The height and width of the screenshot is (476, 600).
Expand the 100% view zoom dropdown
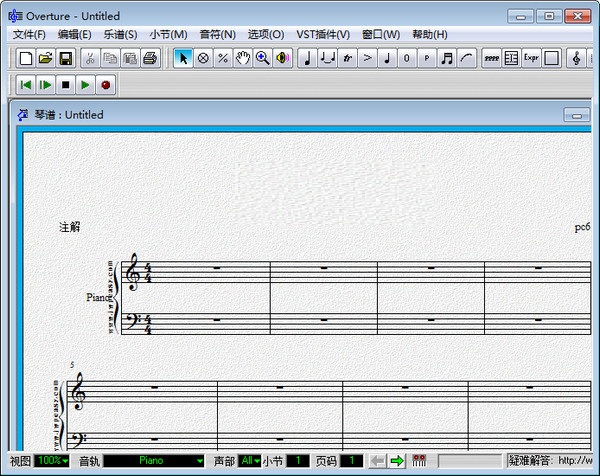[x=52, y=461]
